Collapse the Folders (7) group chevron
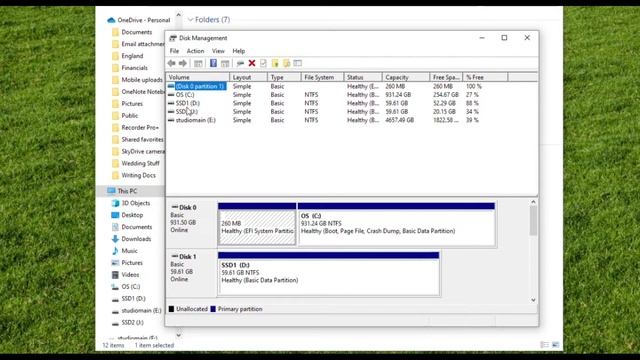 [x=190, y=20]
